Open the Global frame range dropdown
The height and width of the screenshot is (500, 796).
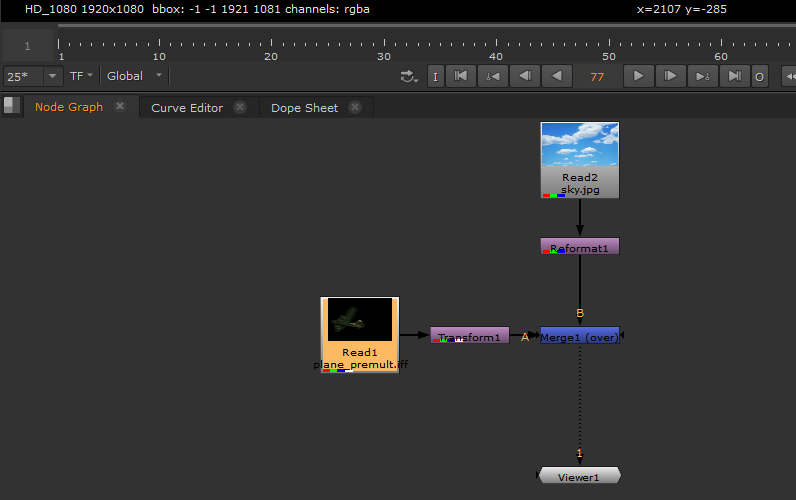[135, 76]
